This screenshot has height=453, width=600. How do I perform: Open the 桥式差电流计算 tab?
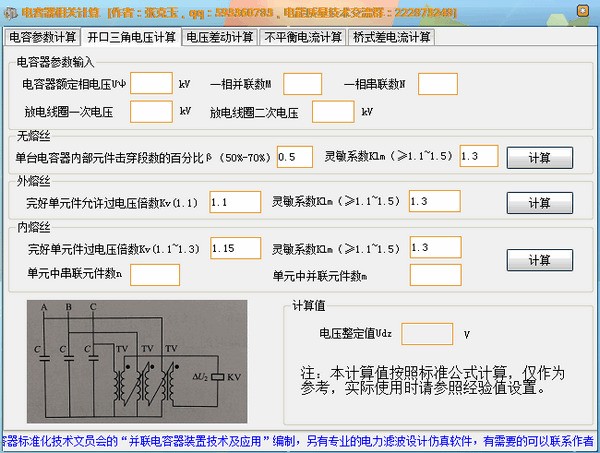click(x=391, y=37)
